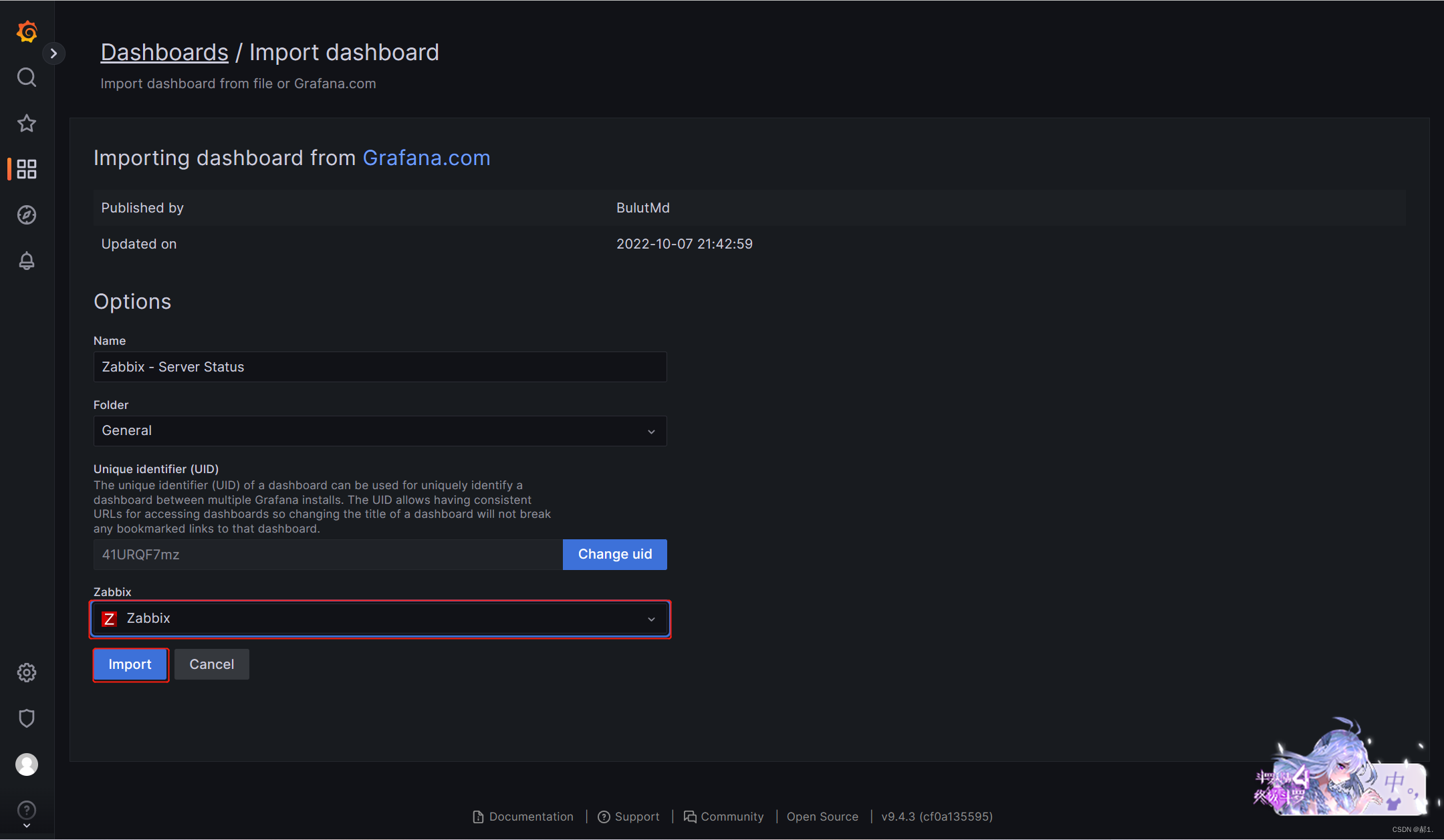The height and width of the screenshot is (840, 1444).
Task: Open the Explore compass icon
Action: 27,215
